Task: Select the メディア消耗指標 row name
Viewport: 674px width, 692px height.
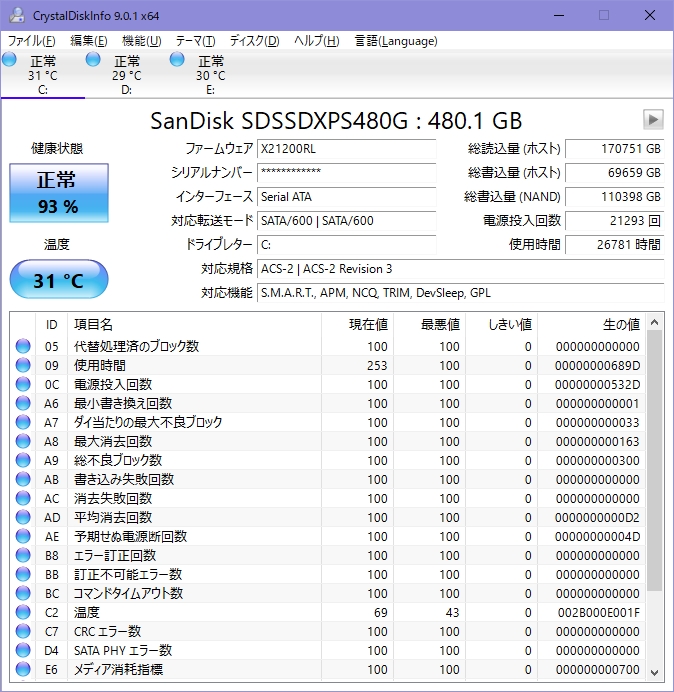Action: (118, 669)
